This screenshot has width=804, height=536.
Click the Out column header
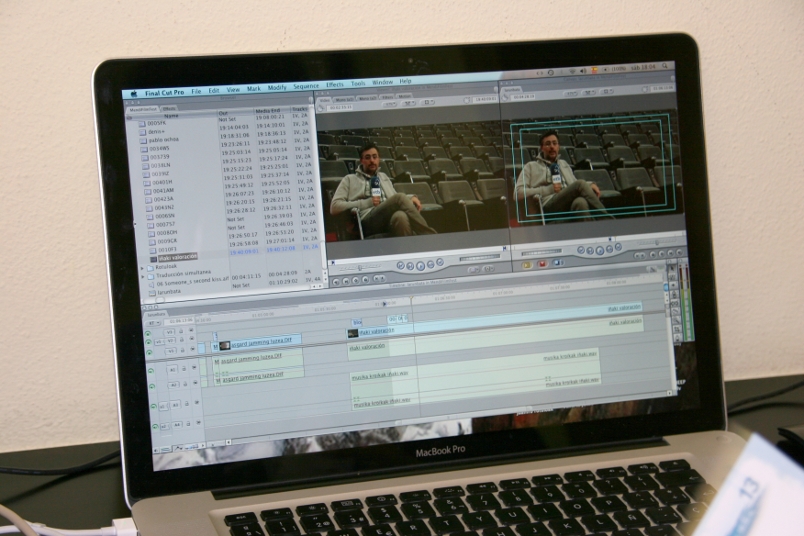pos(224,113)
